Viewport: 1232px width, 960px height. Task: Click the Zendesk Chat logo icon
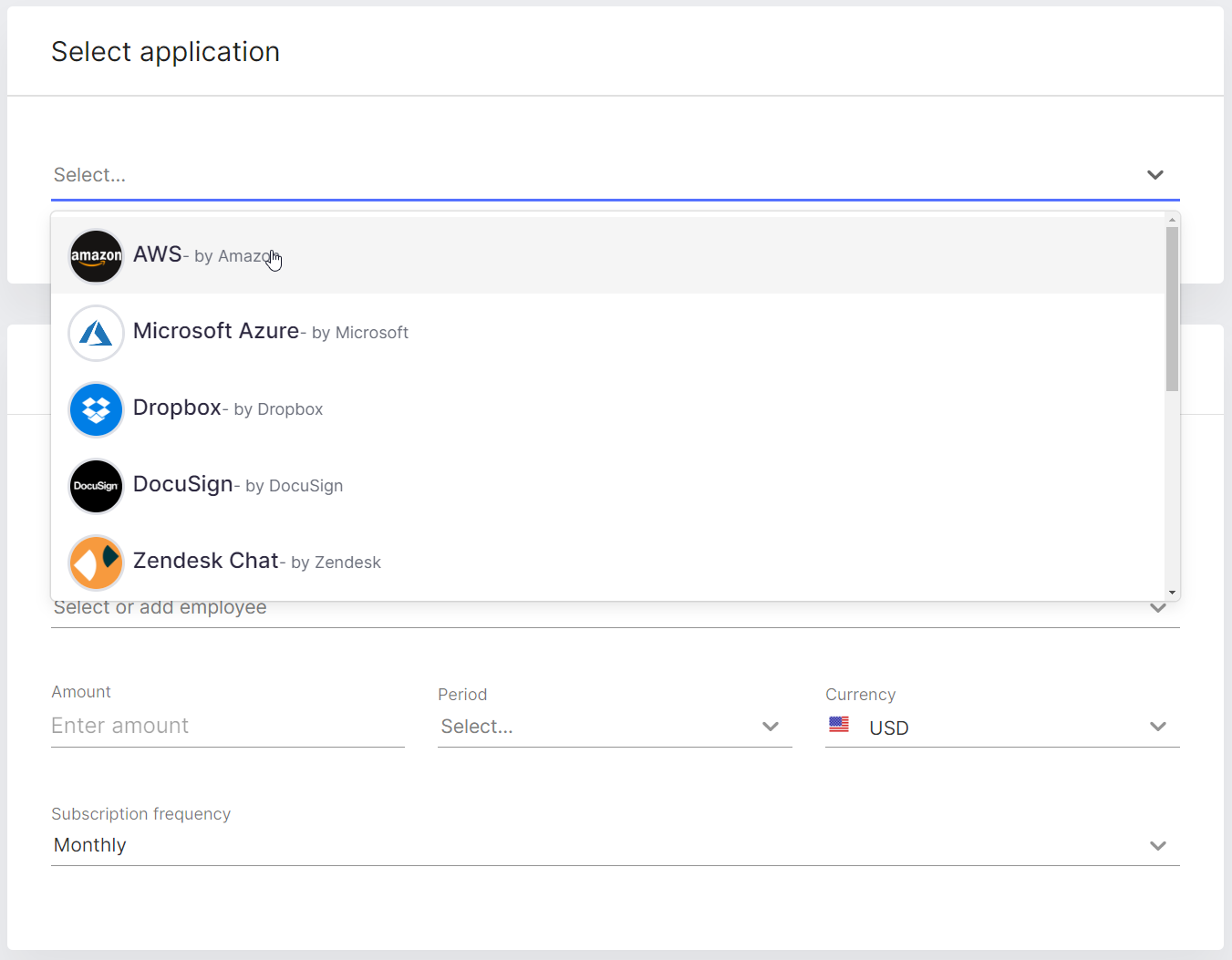pos(96,563)
